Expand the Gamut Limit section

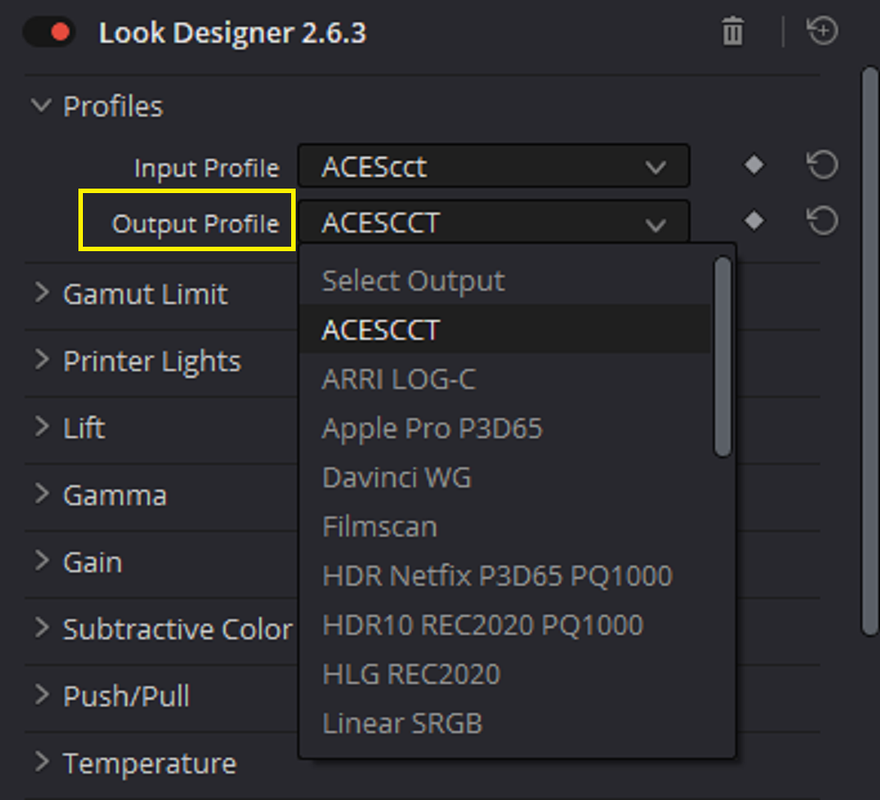click(42, 293)
